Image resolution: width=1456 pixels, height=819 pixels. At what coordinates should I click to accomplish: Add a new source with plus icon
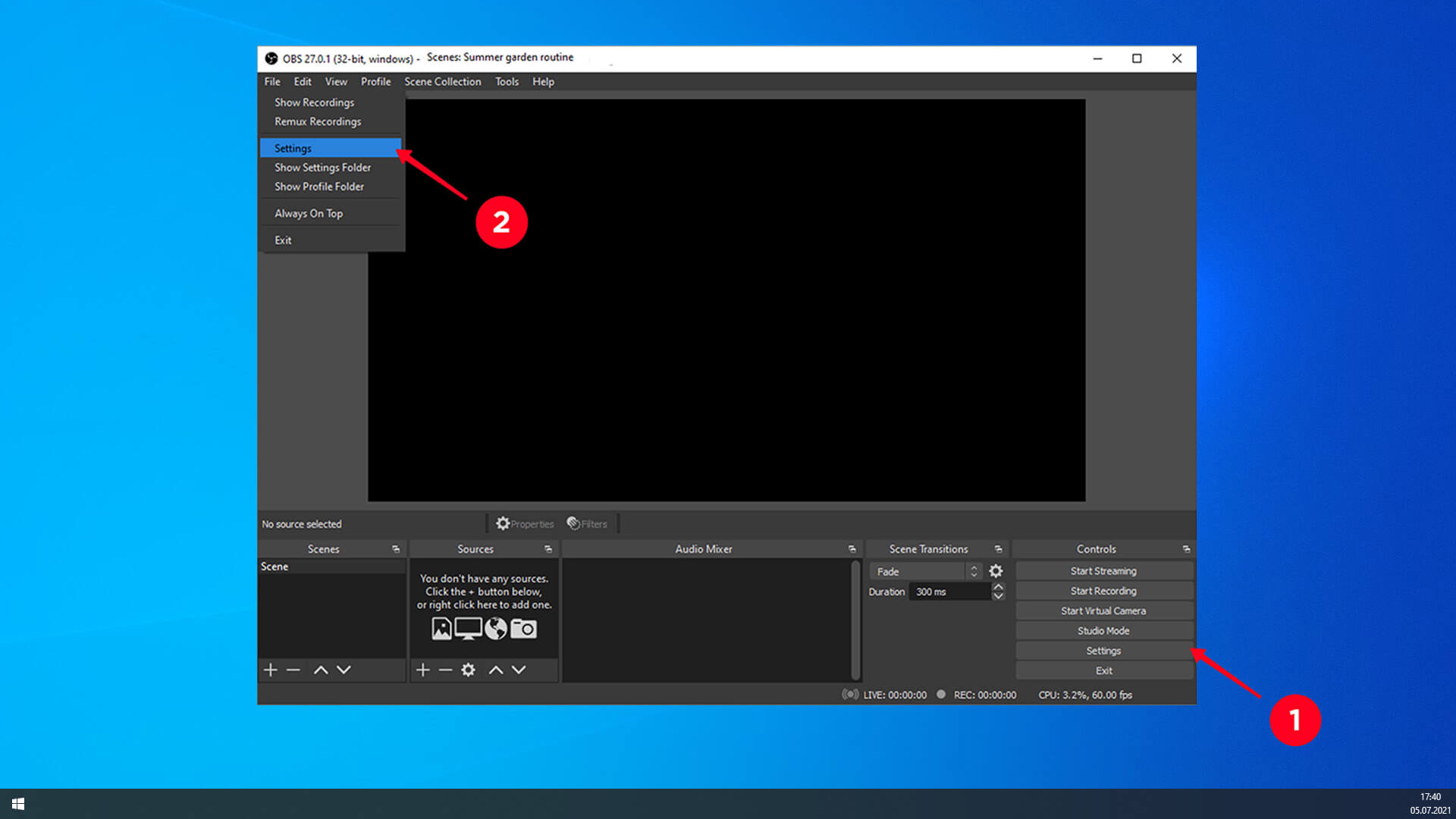click(x=422, y=670)
